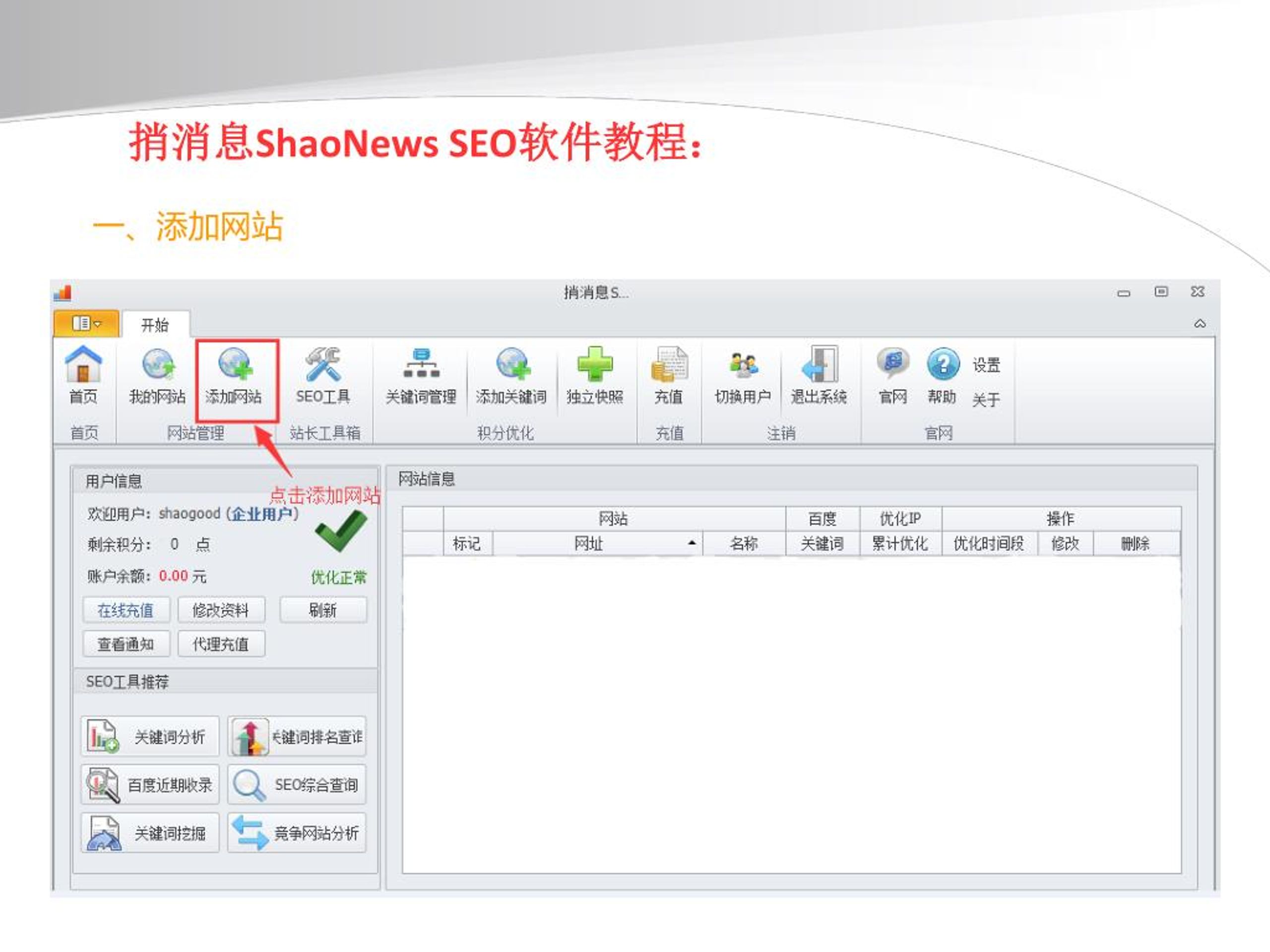Click the 修改 column header

(1066, 543)
